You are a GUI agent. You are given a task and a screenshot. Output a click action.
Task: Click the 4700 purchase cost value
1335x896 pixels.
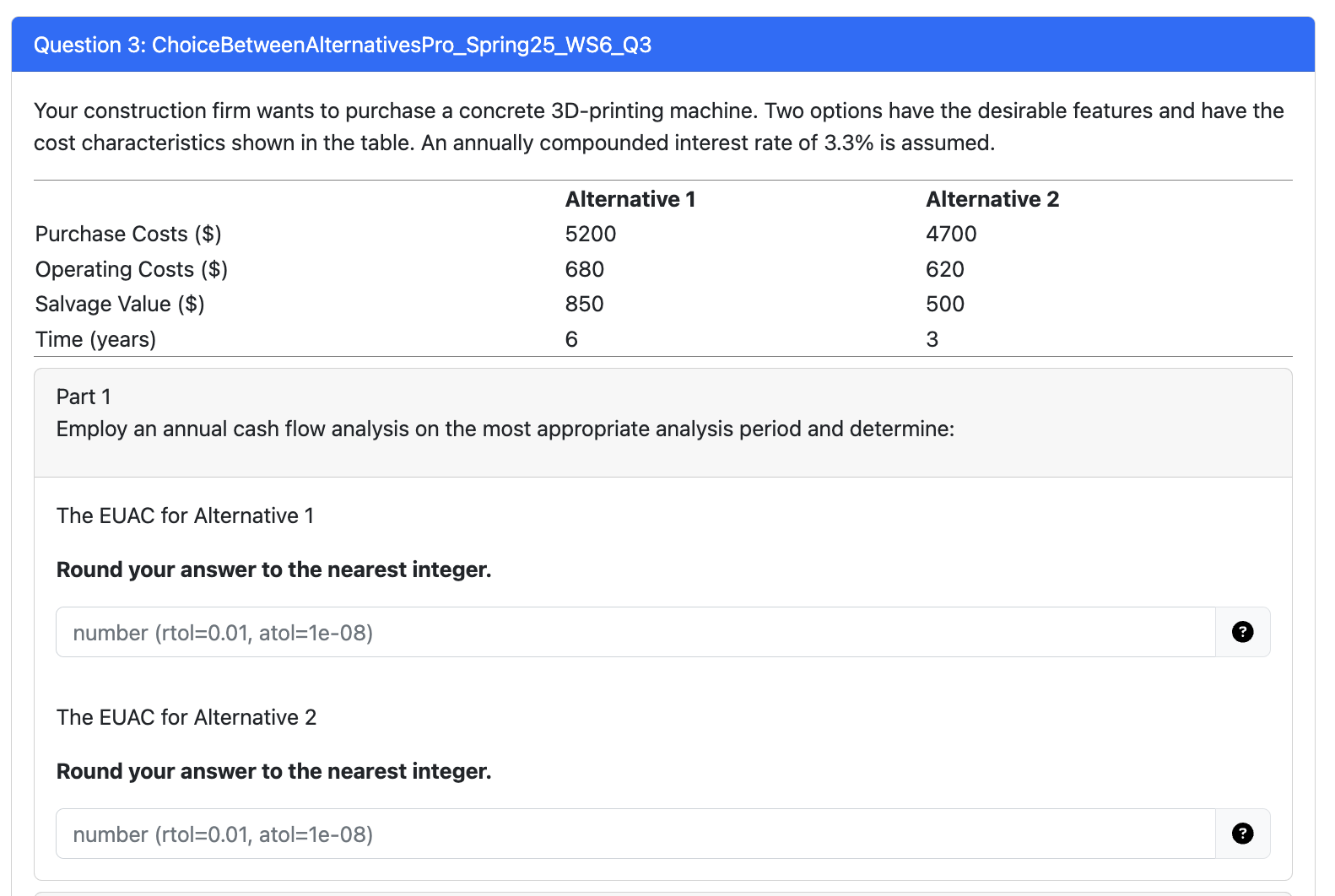(x=951, y=234)
